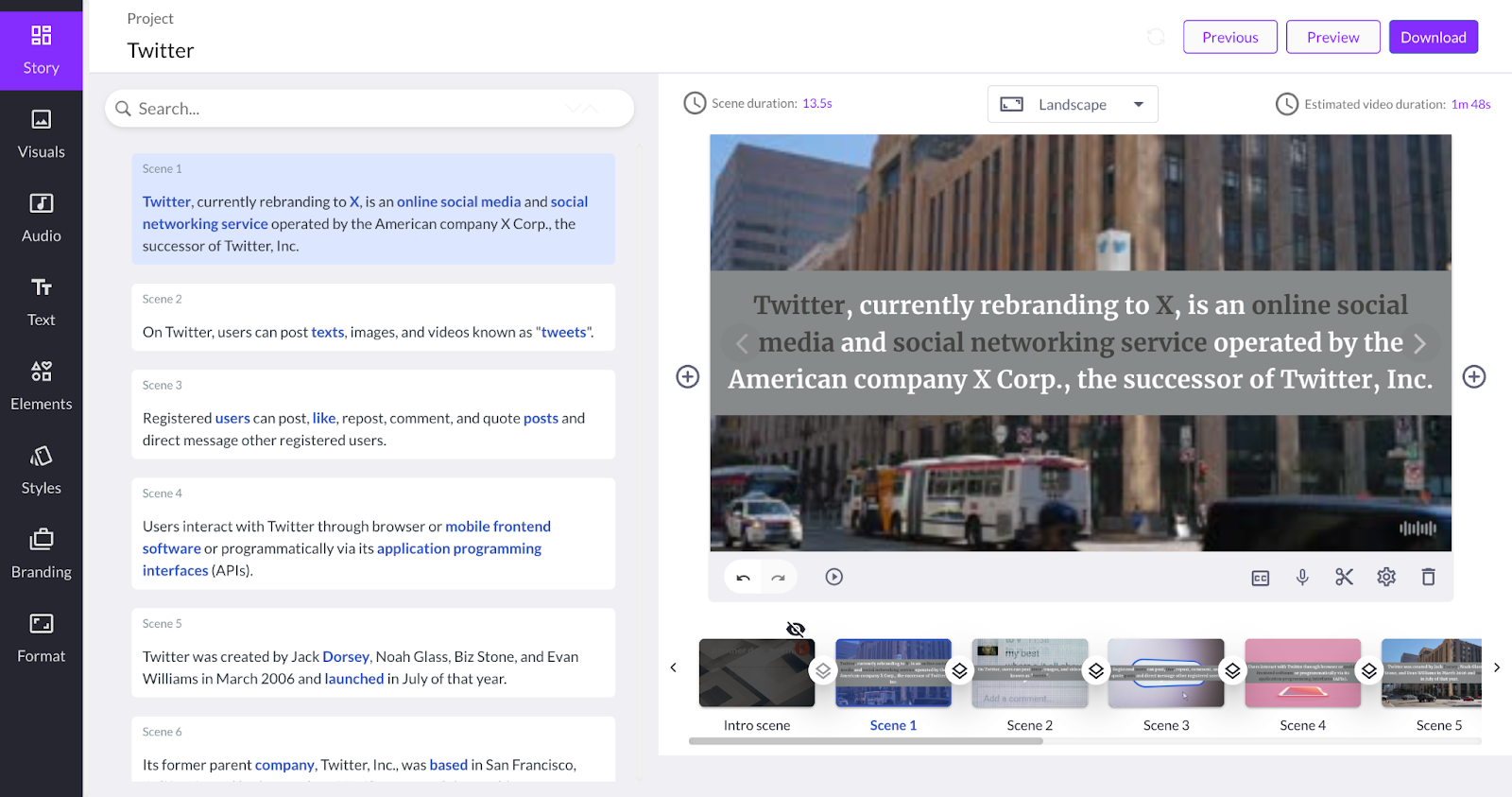Open the Visuals panel
Screen dimensions: 1512x797
pyautogui.click(x=42, y=134)
